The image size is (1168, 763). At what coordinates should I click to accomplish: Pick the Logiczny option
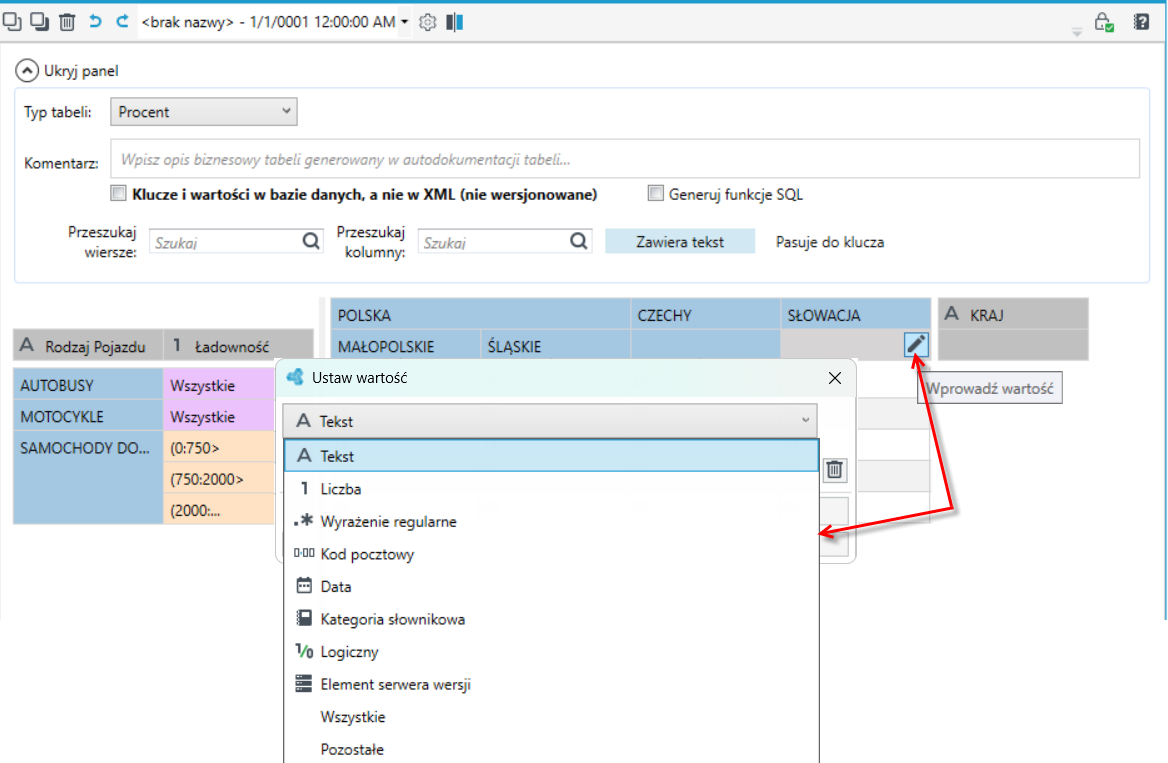[x=551, y=652]
